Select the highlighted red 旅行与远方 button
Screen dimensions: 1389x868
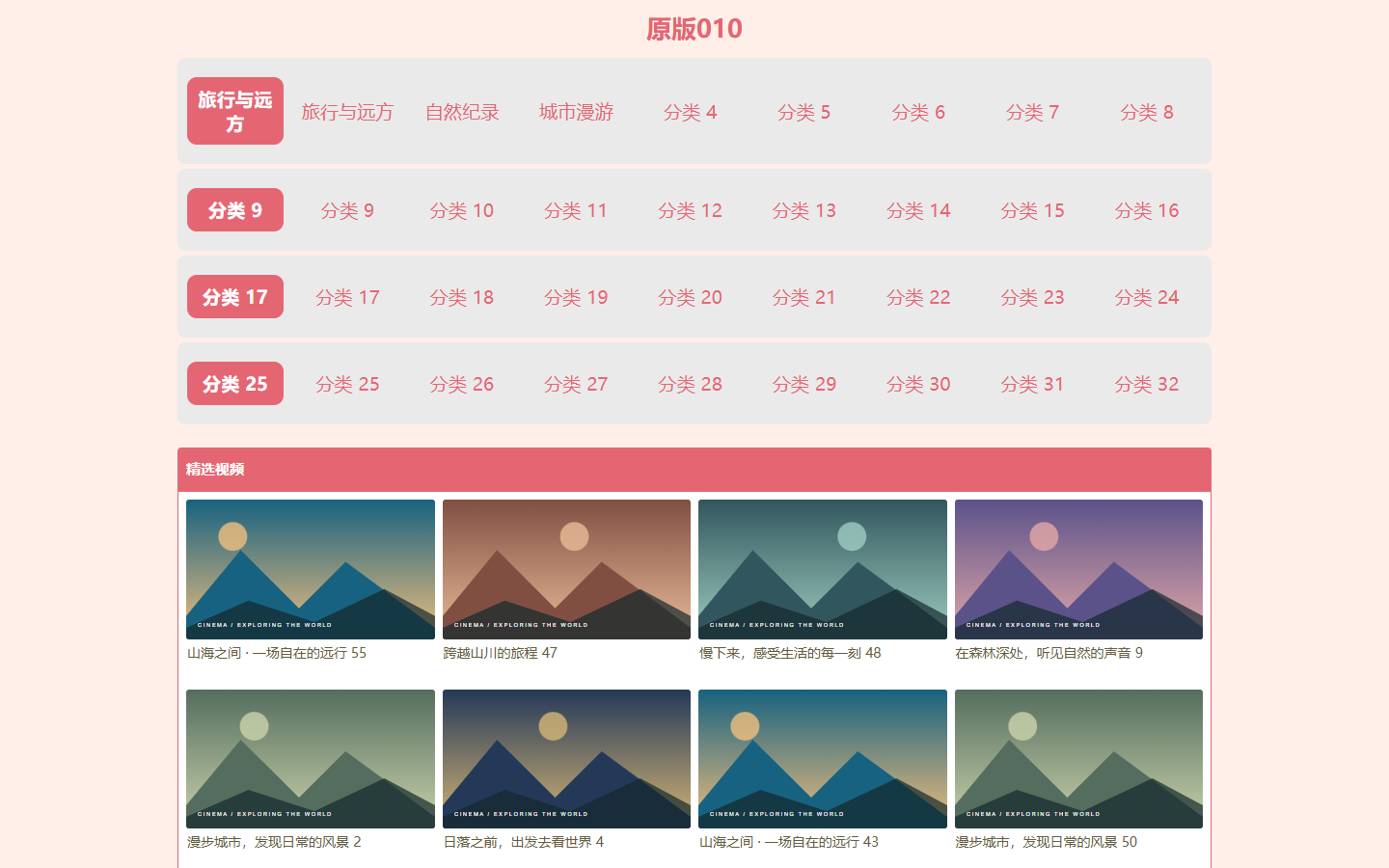[x=235, y=111]
